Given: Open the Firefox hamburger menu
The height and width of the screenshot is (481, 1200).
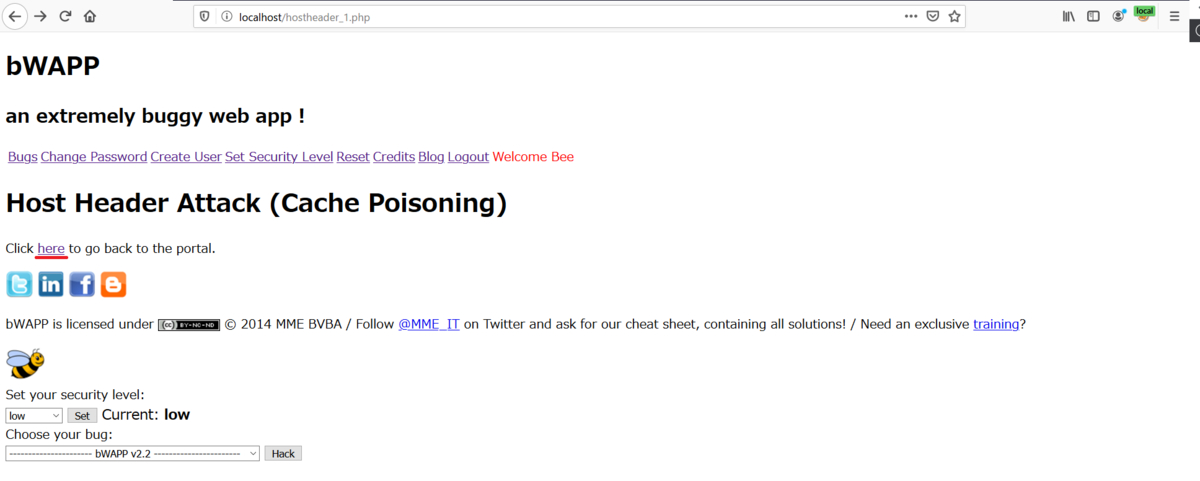Looking at the screenshot, I should pos(1174,16).
